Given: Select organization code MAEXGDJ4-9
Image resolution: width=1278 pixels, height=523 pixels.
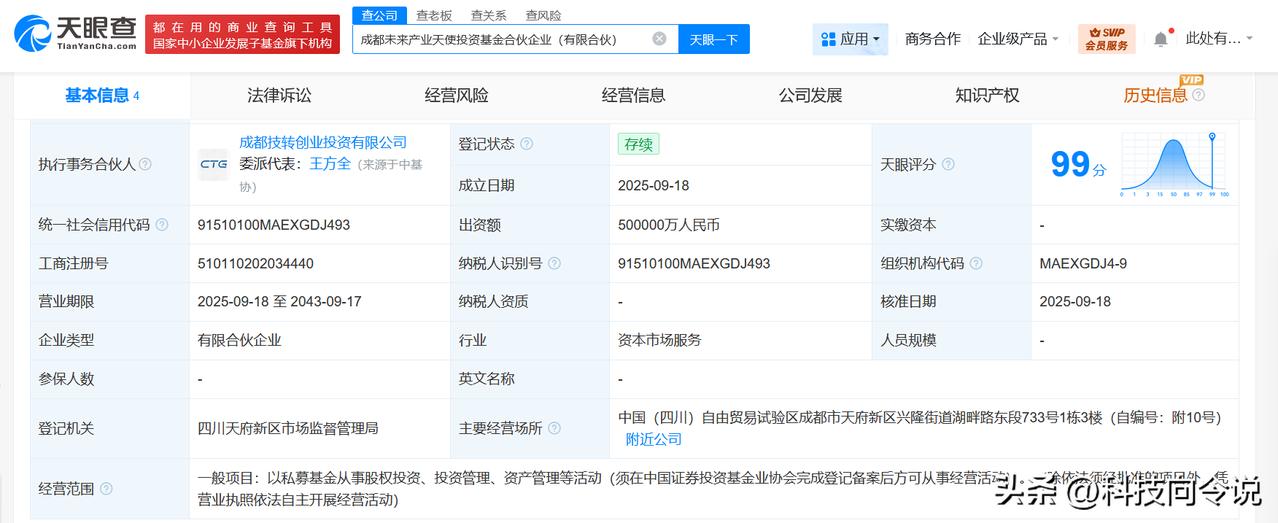Looking at the screenshot, I should [1081, 263].
